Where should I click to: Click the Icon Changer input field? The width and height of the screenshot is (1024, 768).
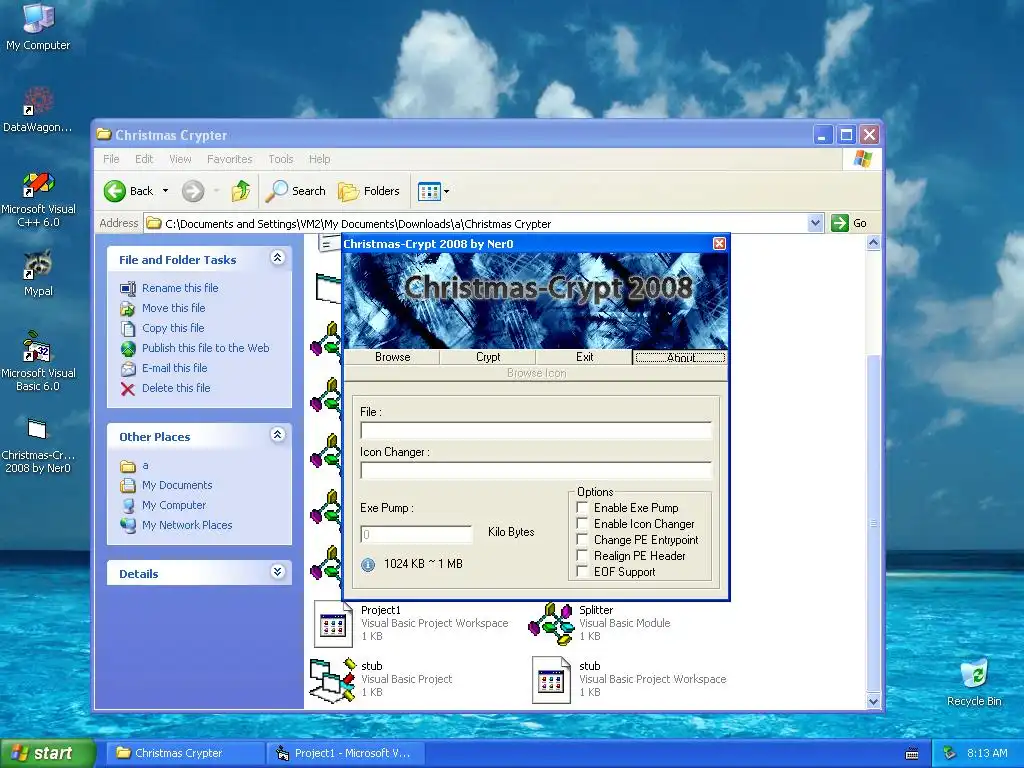click(x=536, y=470)
